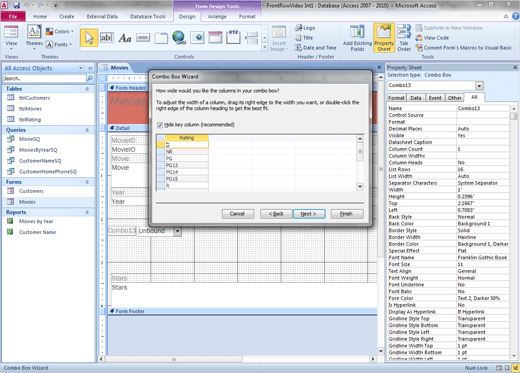Choose the Text Box control
The height and width of the screenshot is (373, 520).
107,38
